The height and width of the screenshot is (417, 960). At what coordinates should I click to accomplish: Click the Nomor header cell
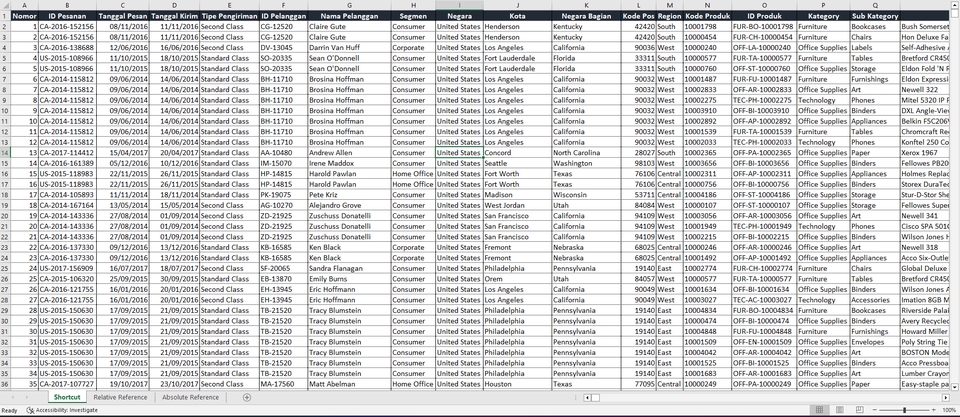[x=24, y=16]
